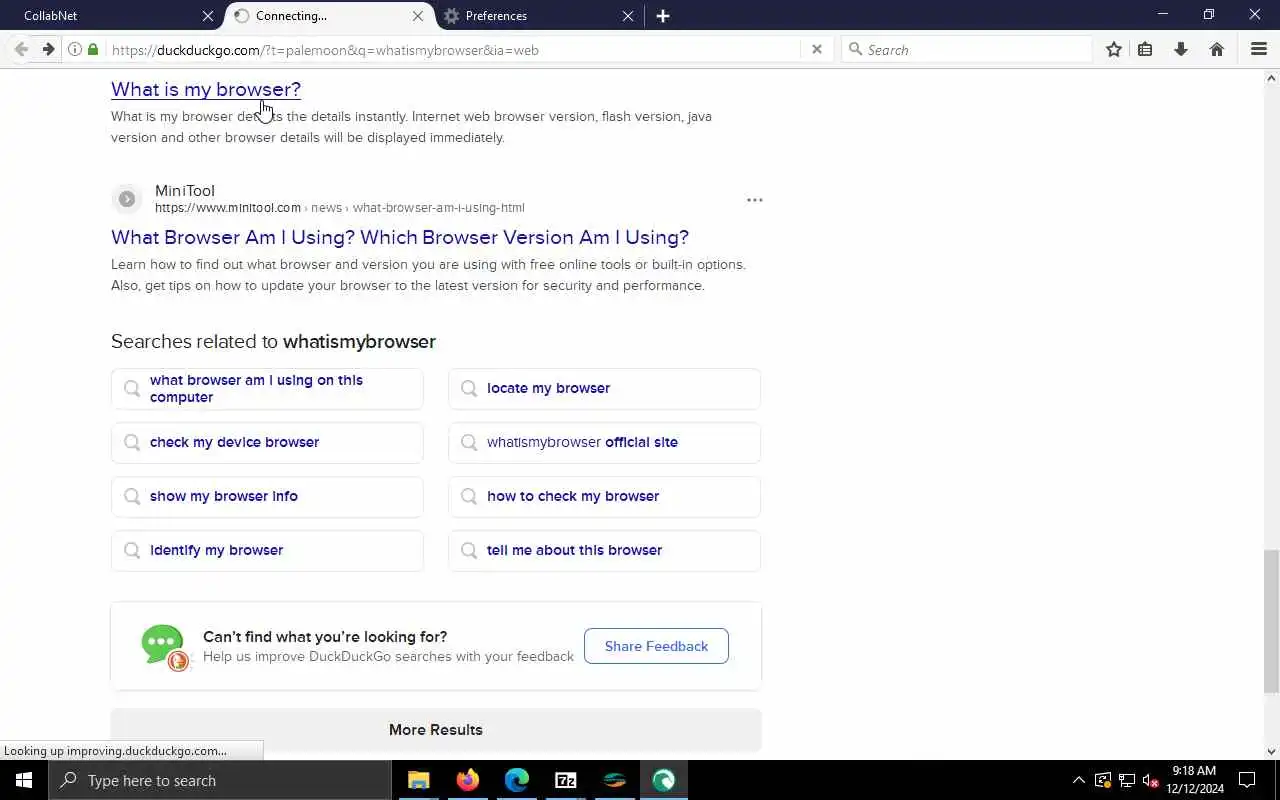
Task: Show hidden system tray icons
Action: (x=1078, y=780)
